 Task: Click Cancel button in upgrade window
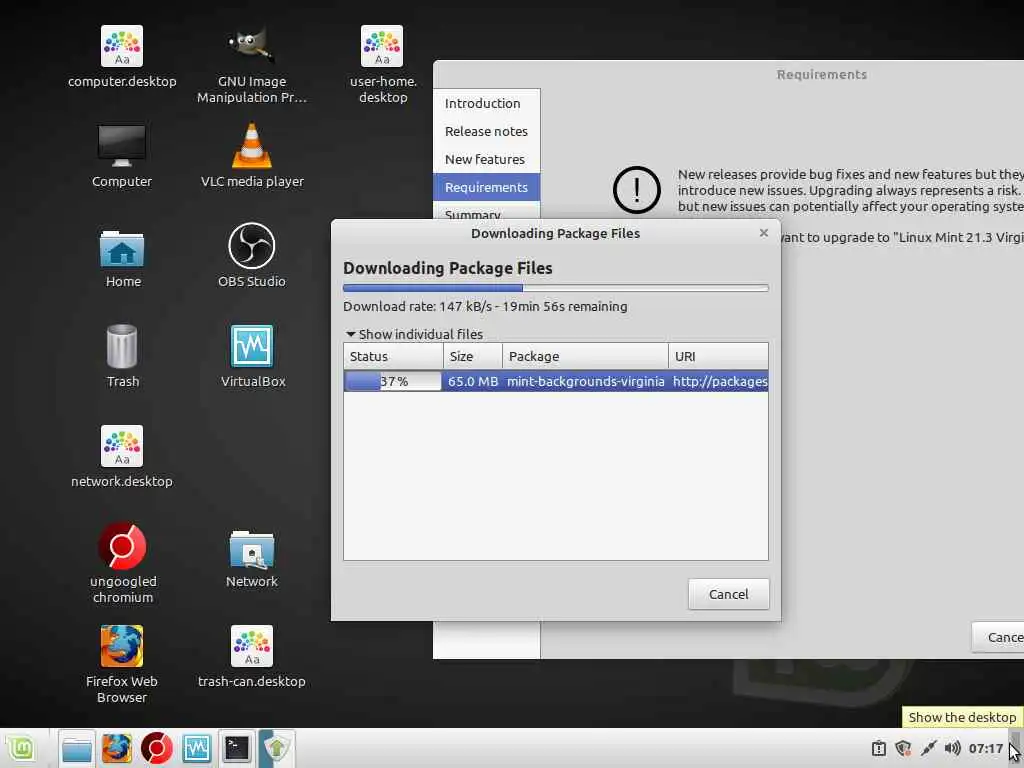[998, 637]
